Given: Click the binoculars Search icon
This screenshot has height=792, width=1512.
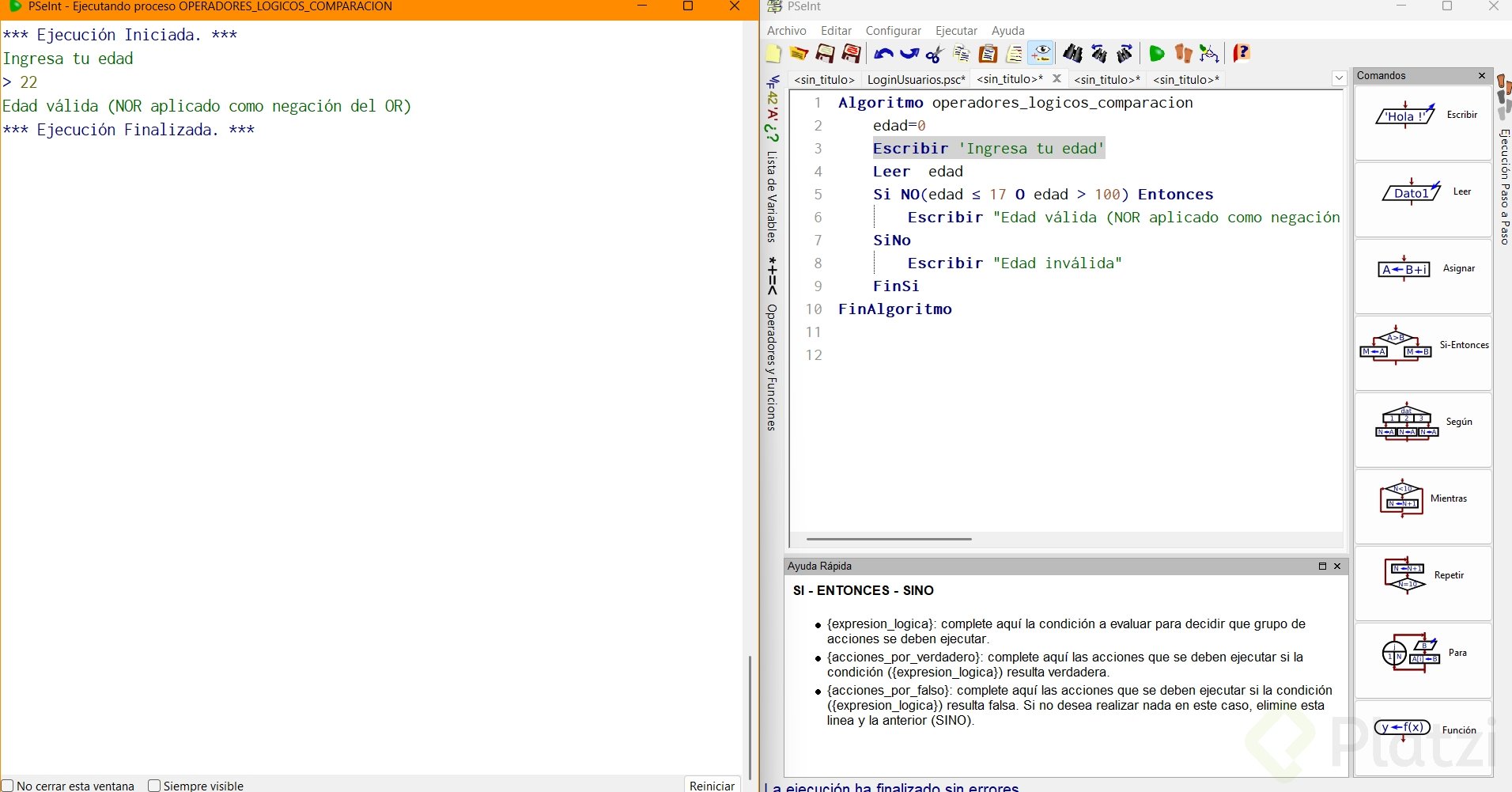Looking at the screenshot, I should pyautogui.click(x=1072, y=54).
